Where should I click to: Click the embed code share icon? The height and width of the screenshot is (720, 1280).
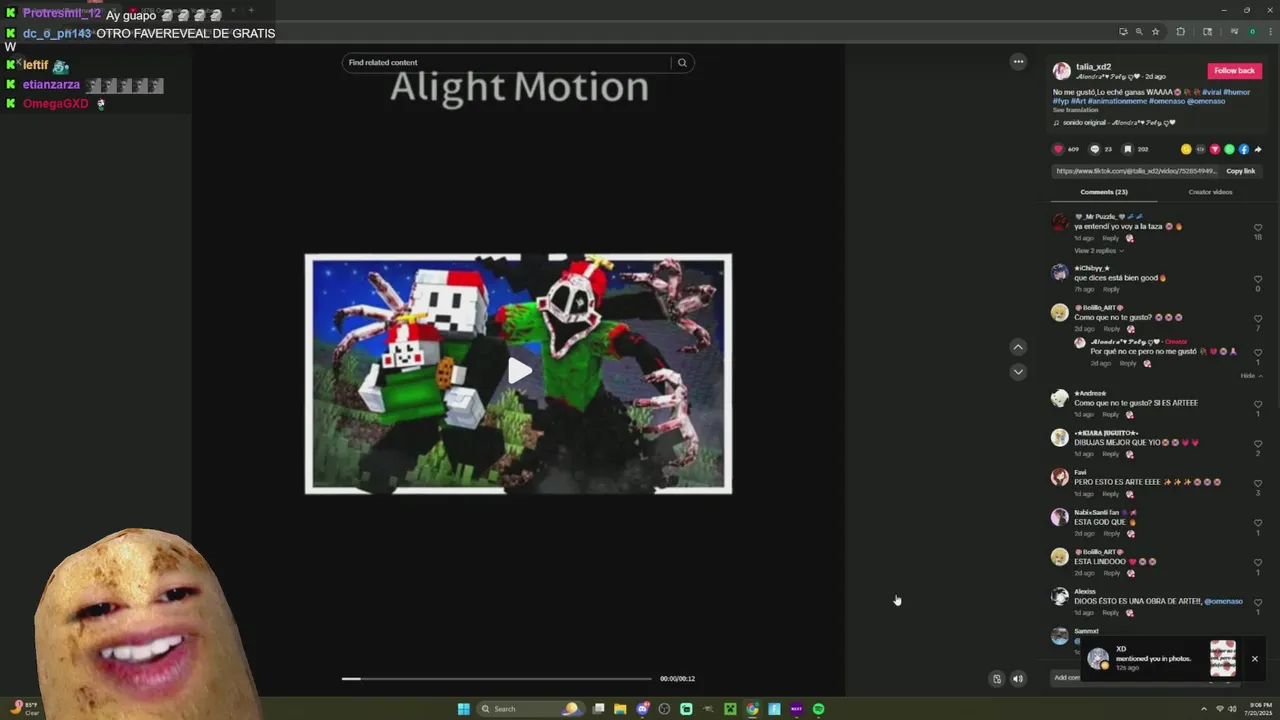[1201, 149]
